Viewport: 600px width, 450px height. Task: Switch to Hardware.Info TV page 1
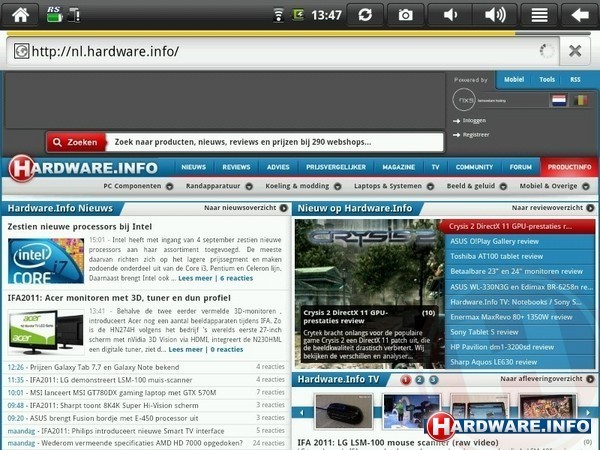coord(406,380)
